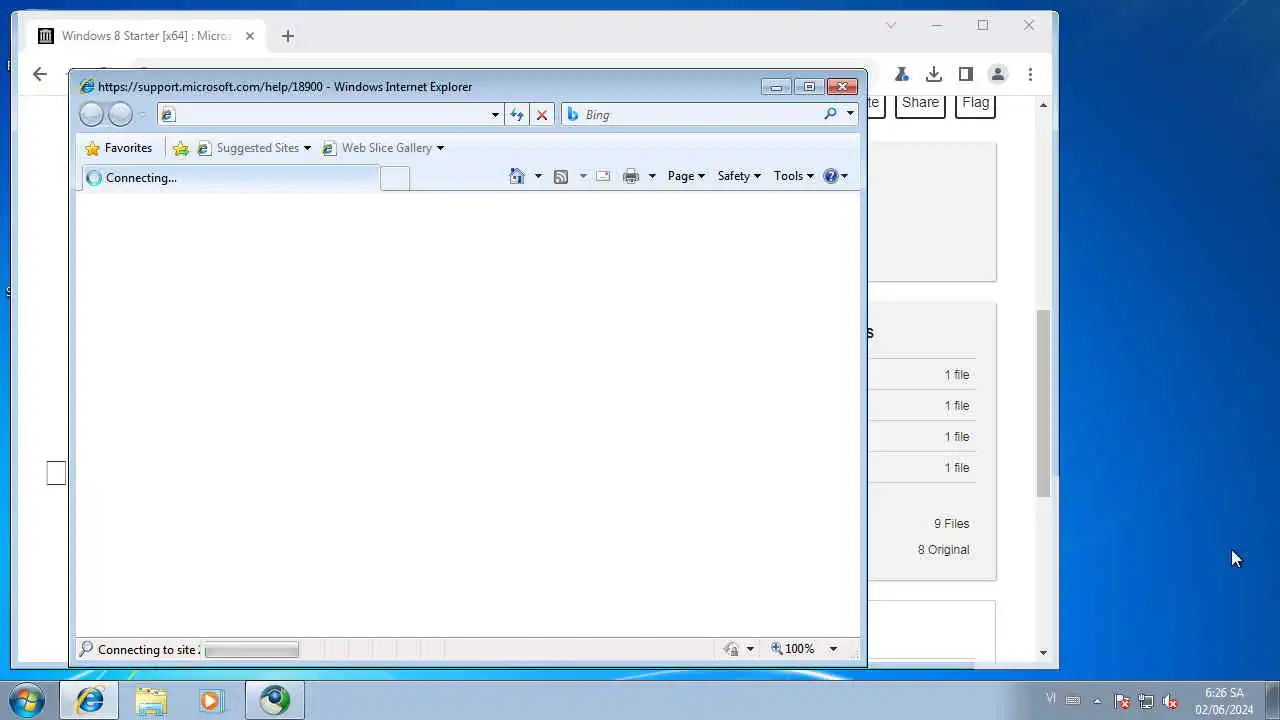Click the Chrome-like browser taskbar icon
Image resolution: width=1280 pixels, height=720 pixels.
click(x=275, y=701)
